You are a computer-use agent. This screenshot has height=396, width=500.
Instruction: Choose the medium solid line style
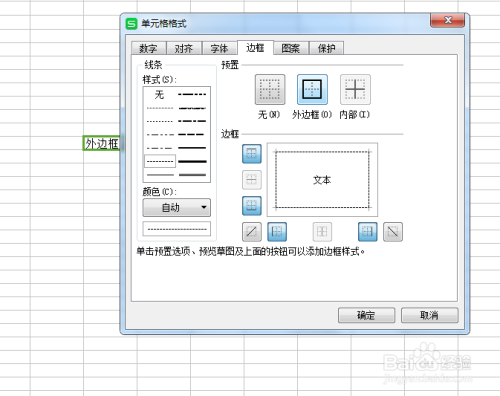click(x=192, y=148)
